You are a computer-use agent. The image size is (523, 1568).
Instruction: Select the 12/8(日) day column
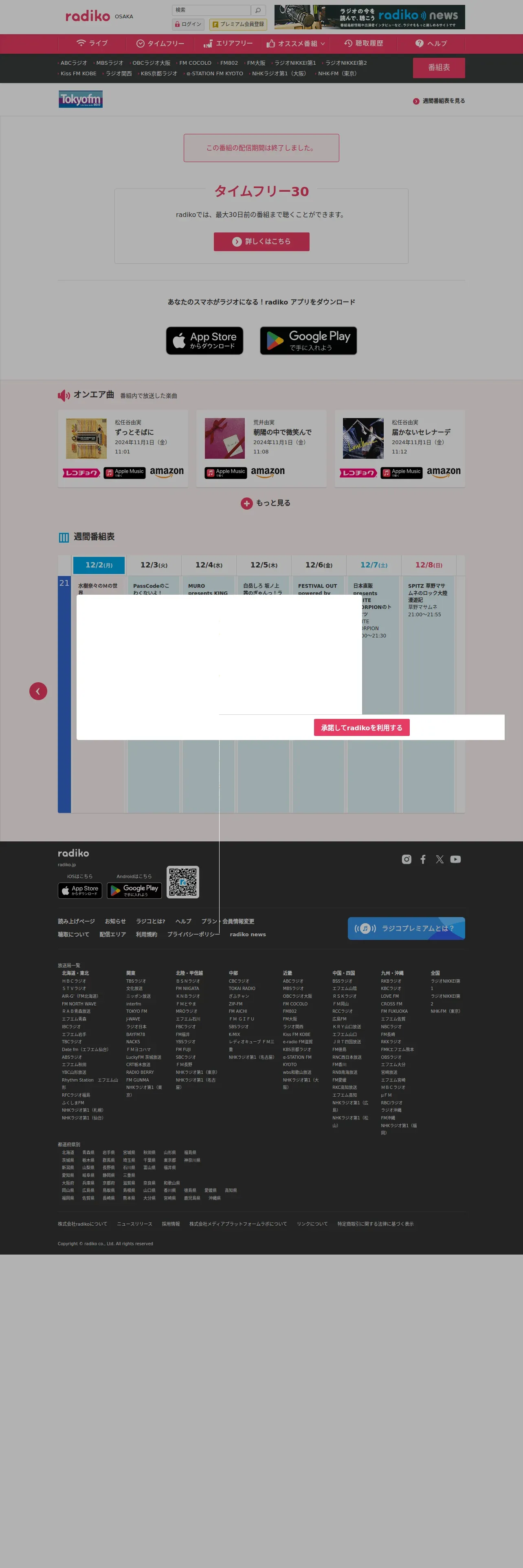[x=429, y=565]
